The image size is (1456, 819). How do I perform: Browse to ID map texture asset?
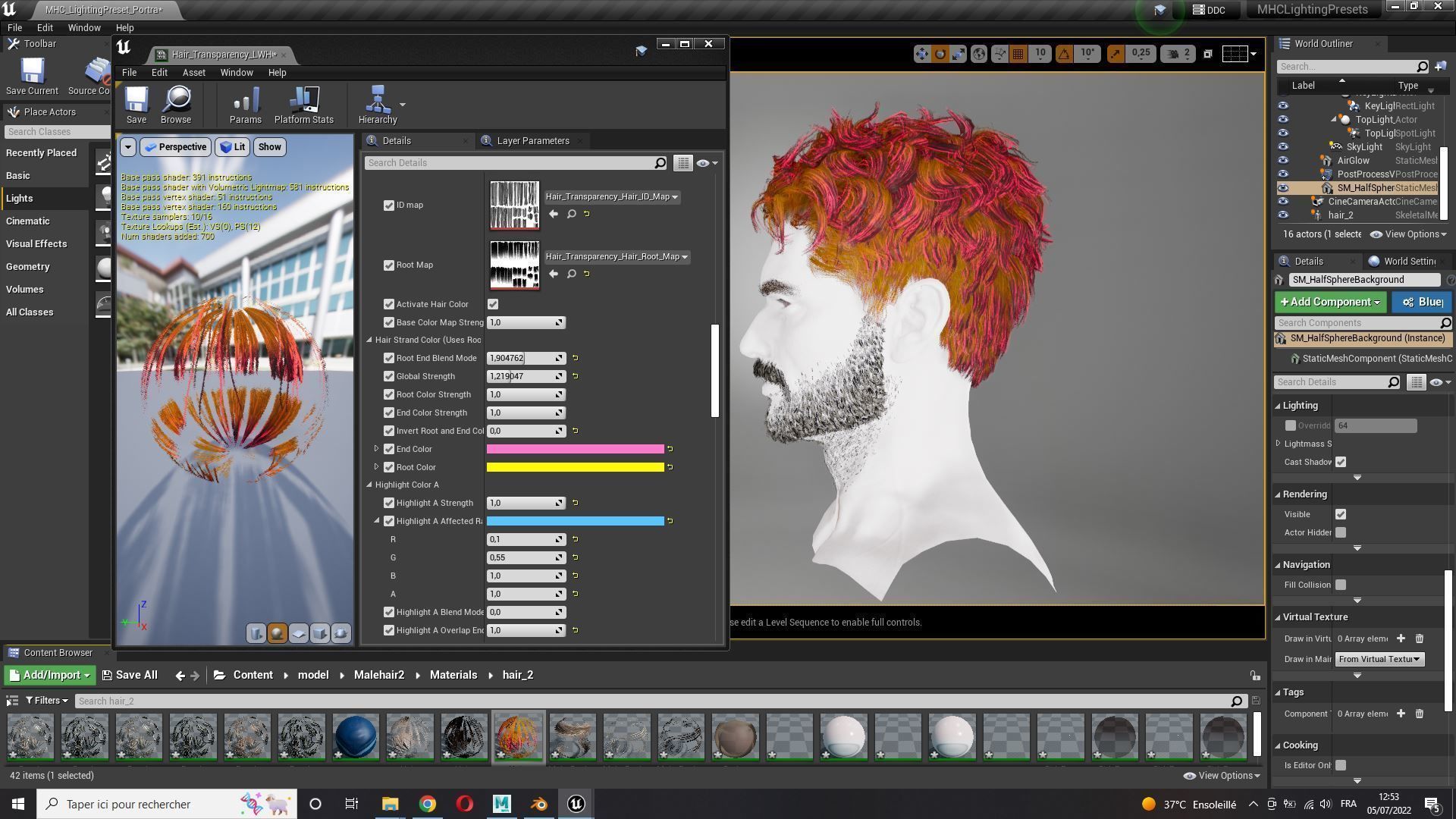click(x=572, y=214)
